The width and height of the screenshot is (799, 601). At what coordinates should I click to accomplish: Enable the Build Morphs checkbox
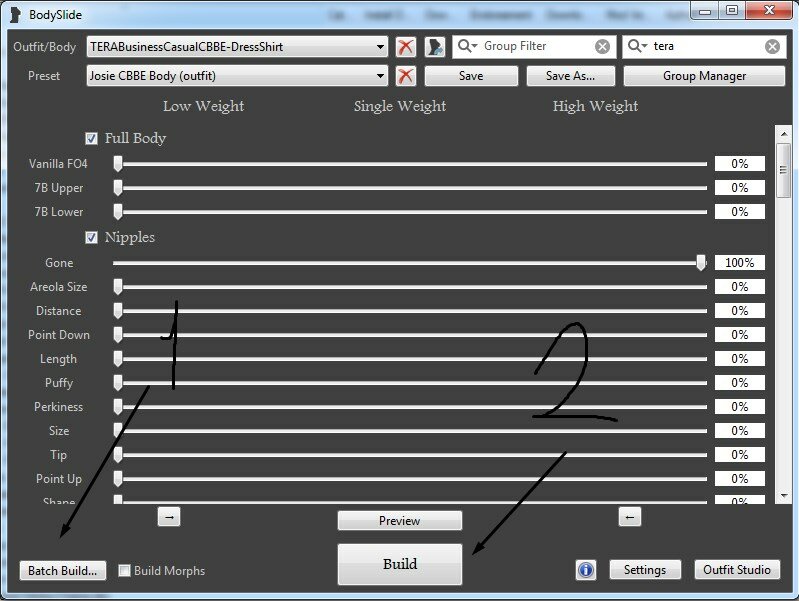click(x=124, y=570)
